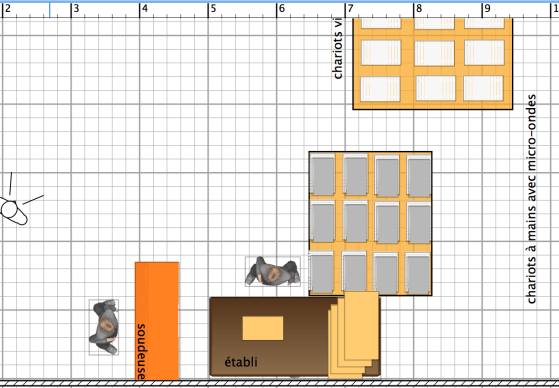Viewport: 559px width, 388px height.
Task: Select the stacked yellow sheets on workbench
Action: [354, 335]
